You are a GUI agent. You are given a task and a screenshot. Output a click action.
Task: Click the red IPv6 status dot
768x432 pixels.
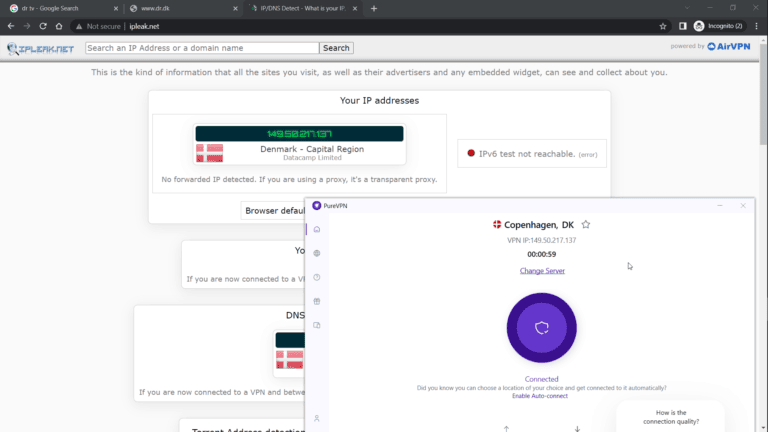click(471, 153)
